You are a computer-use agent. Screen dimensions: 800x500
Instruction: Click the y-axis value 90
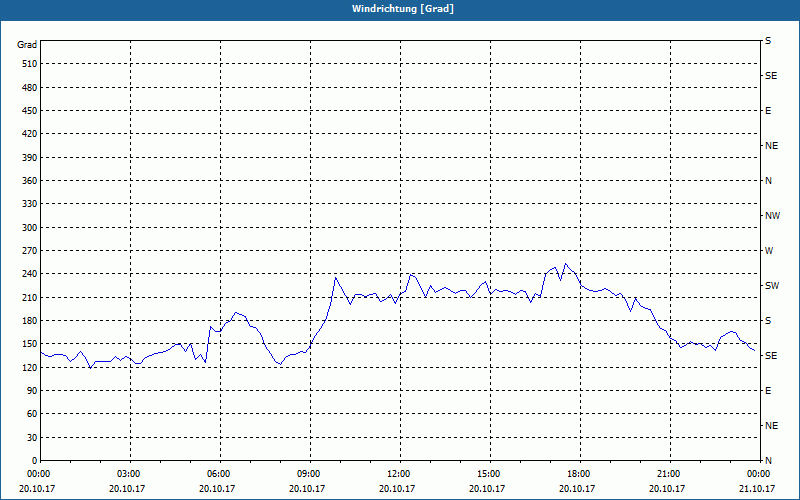[x=32, y=391]
